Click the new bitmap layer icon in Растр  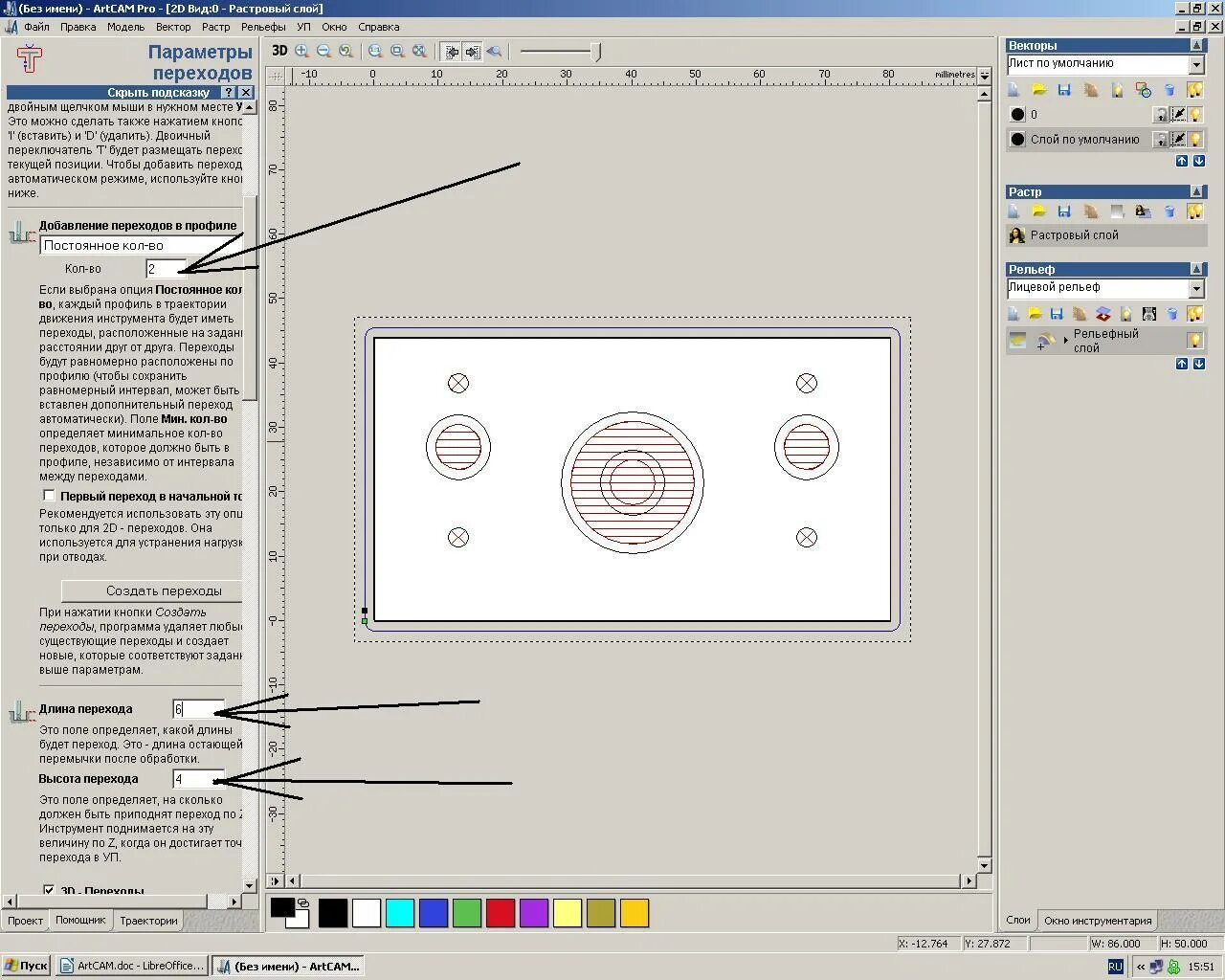click(x=1013, y=211)
